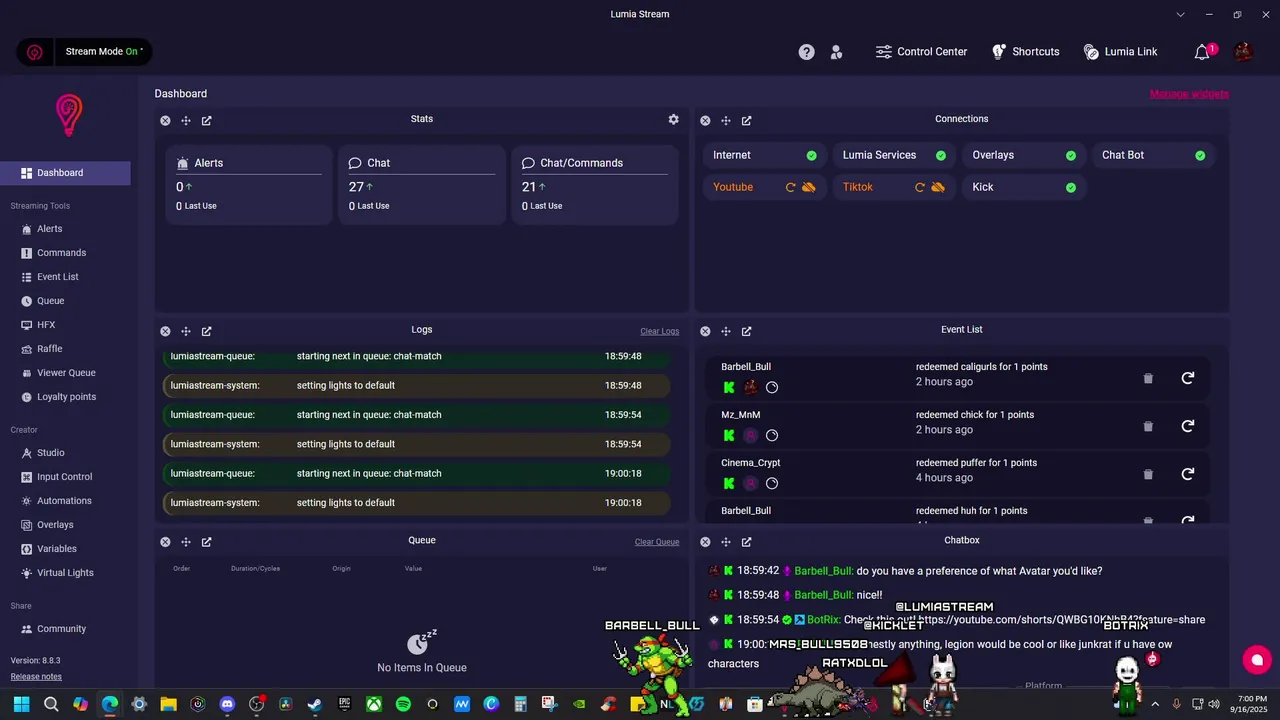This screenshot has width=1280, height=720.
Task: Open Virtual Lights in the sidebar
Action: (65, 573)
